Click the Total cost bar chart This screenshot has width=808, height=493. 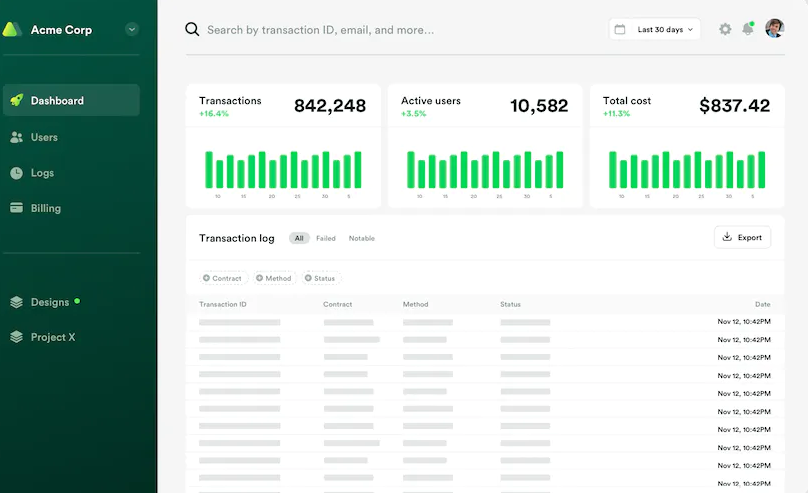click(x=687, y=174)
